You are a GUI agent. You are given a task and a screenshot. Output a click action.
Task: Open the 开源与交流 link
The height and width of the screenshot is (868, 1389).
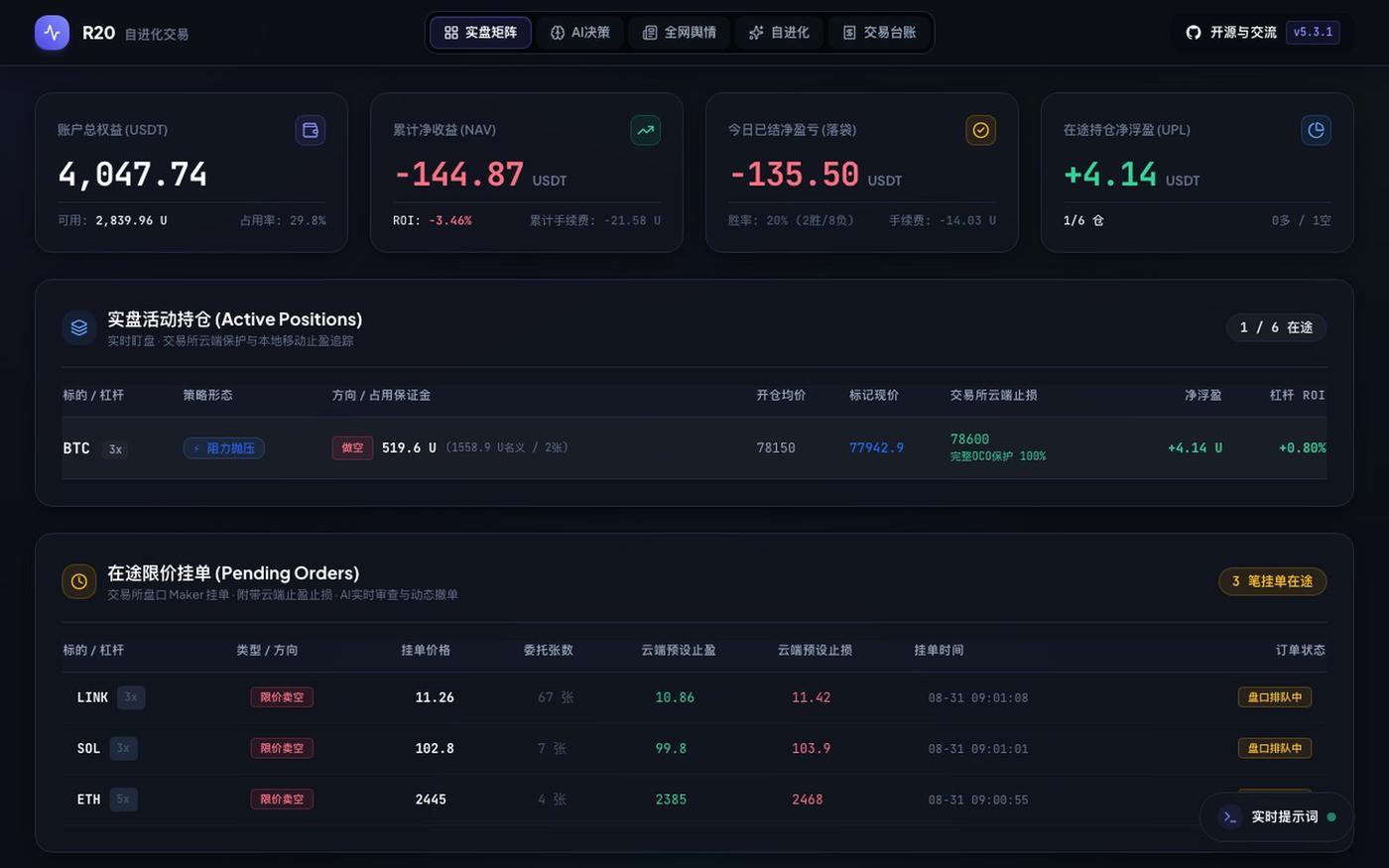point(1231,33)
